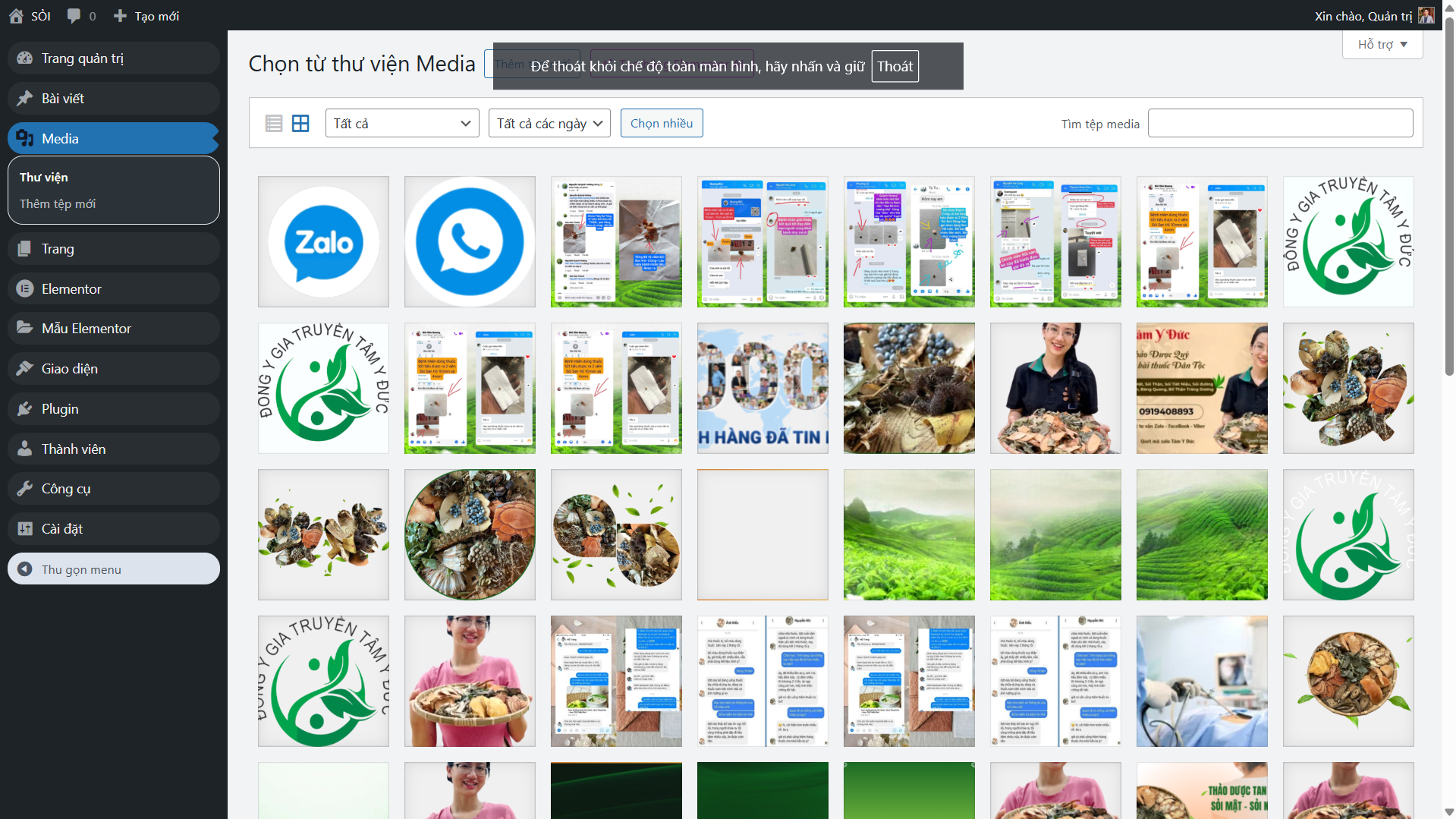The height and width of the screenshot is (819, 1456).
Task: Select the Đông Y Gia Truyền logo in first row
Action: point(1349,242)
